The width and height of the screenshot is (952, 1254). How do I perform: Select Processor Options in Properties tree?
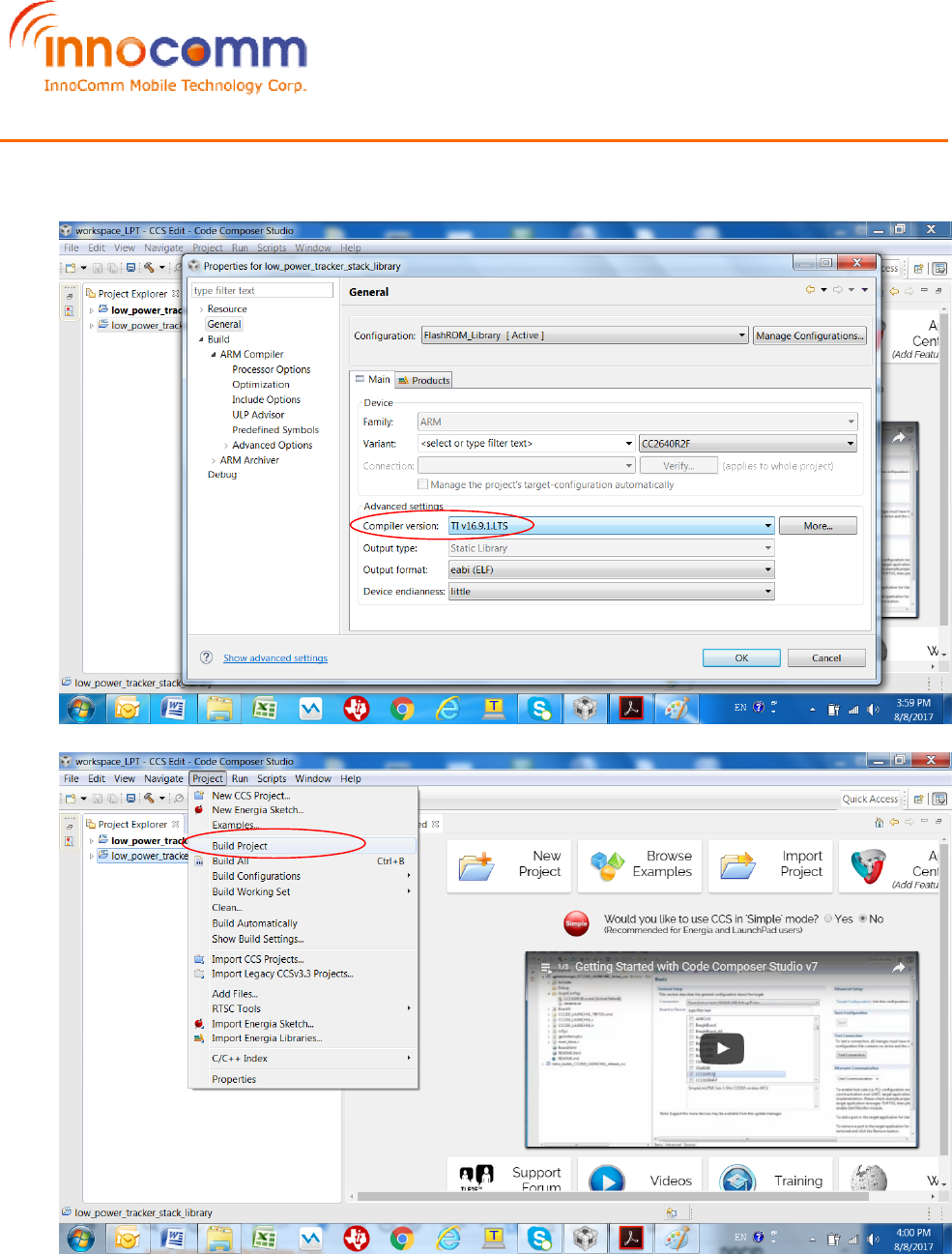click(x=272, y=369)
